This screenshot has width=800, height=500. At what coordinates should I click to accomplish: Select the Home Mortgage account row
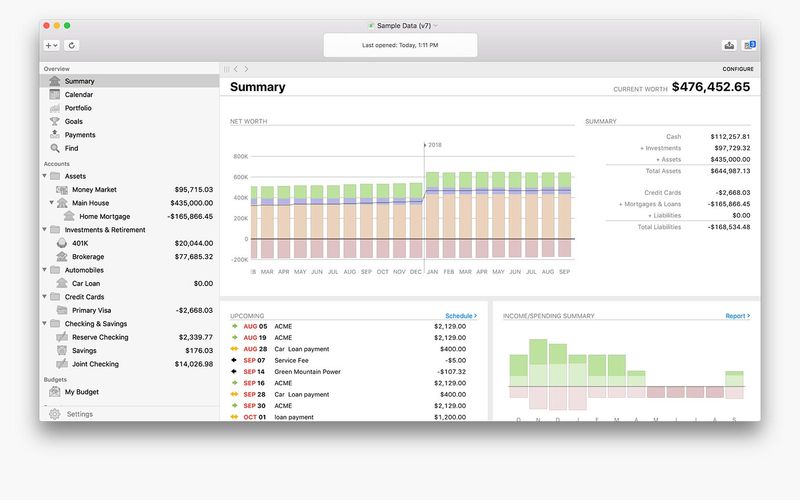[130, 216]
